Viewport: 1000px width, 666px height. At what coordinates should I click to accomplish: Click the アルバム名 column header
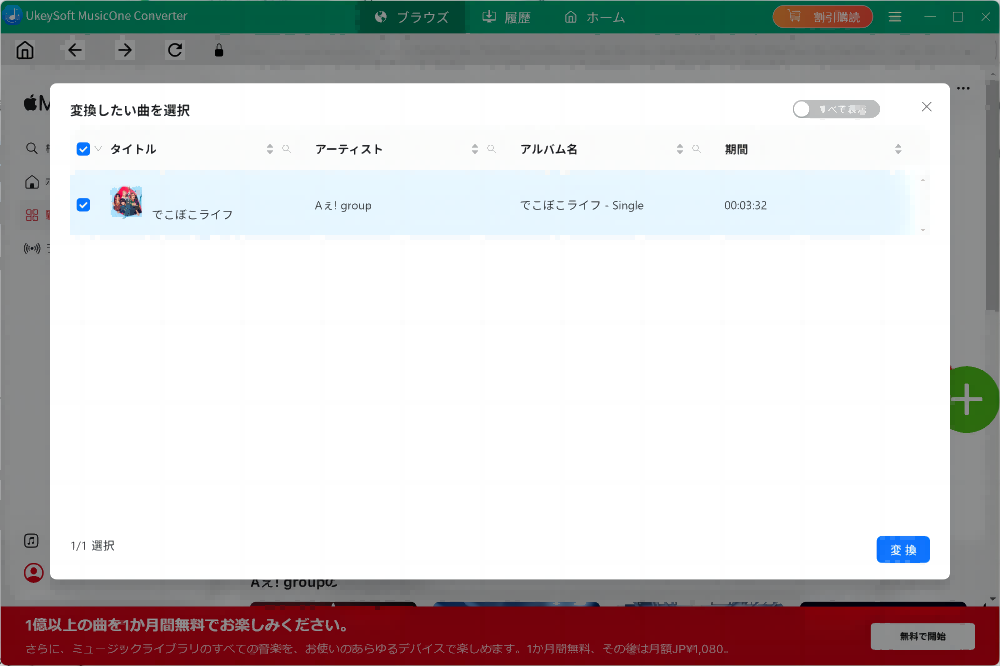549,149
